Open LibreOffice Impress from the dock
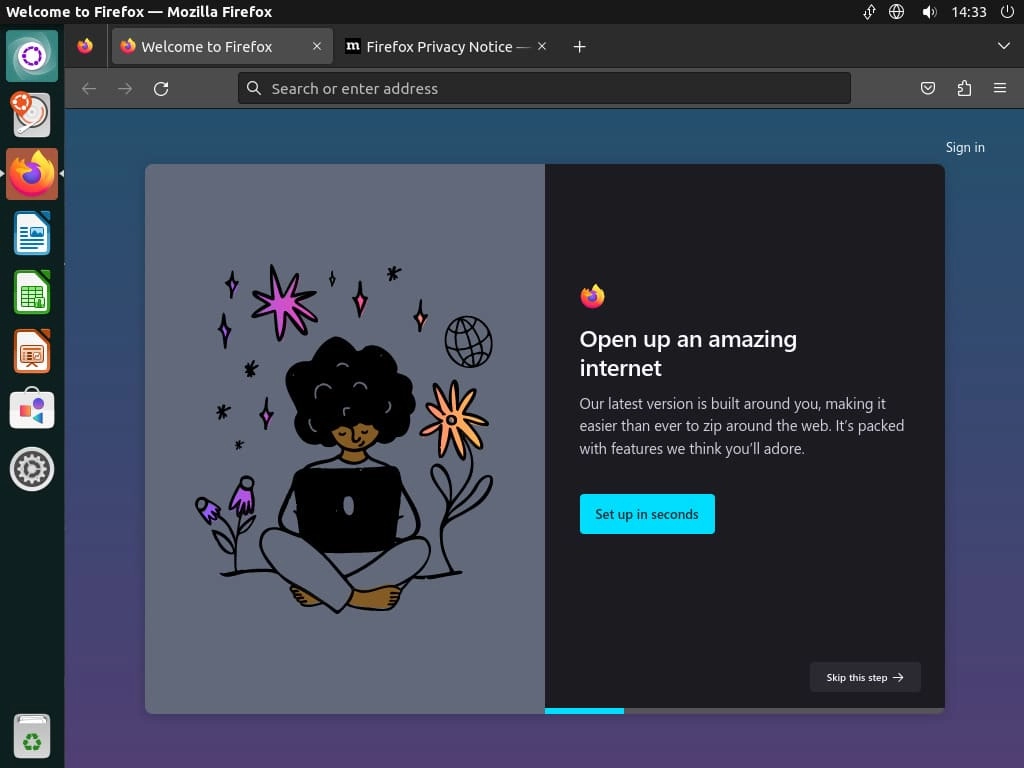 (x=32, y=351)
